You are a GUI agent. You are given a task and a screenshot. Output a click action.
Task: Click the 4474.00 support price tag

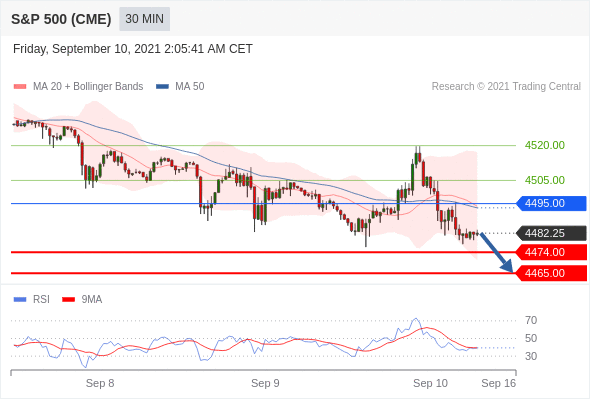pos(551,252)
